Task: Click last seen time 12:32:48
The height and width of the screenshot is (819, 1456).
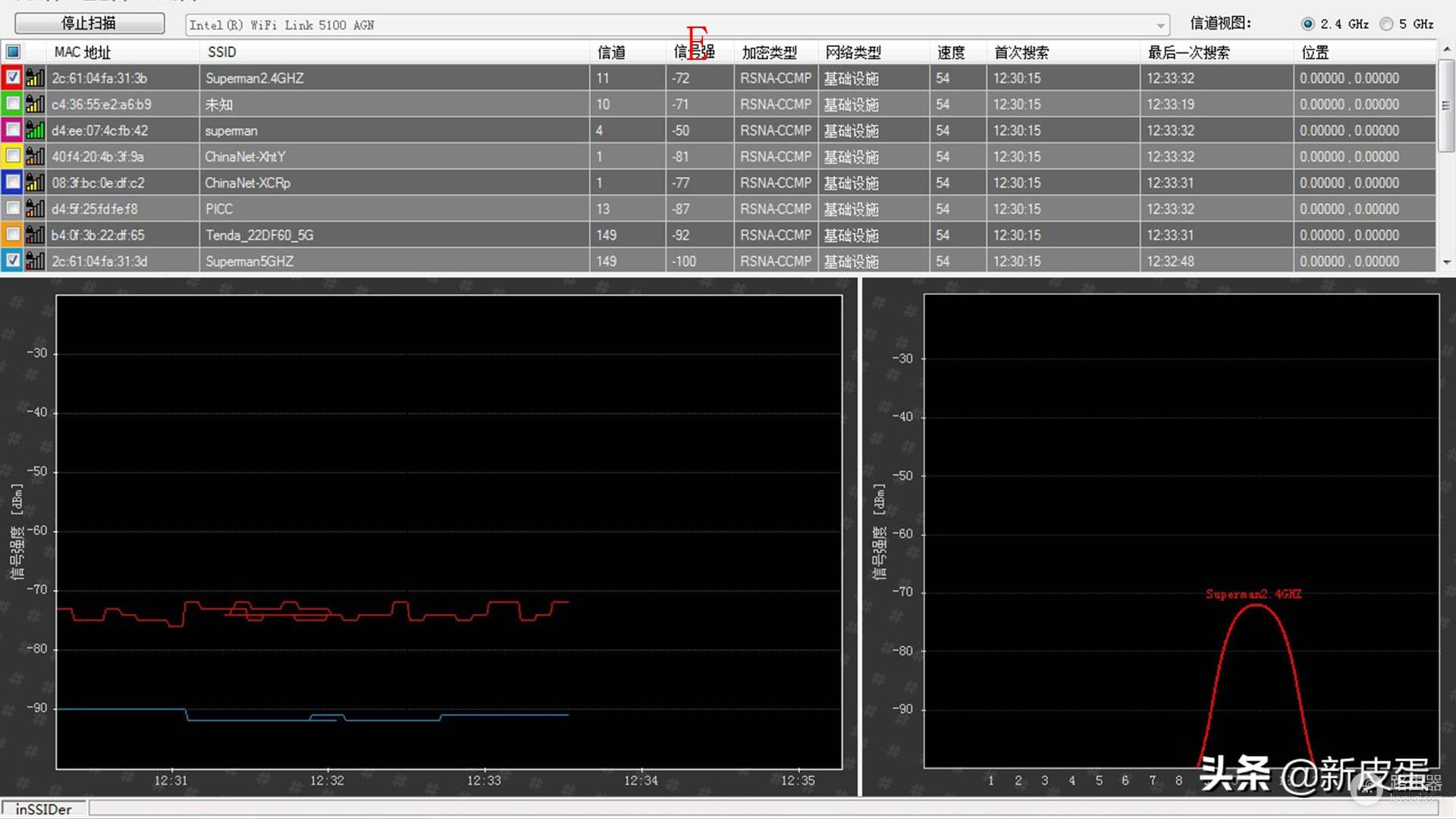Action: tap(1170, 261)
